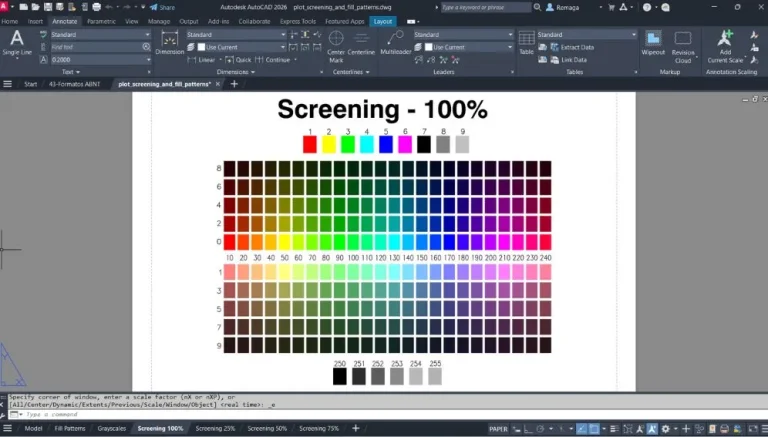Toggle auto-add annotation scales in status bar
The image size is (768, 437).
point(652,429)
